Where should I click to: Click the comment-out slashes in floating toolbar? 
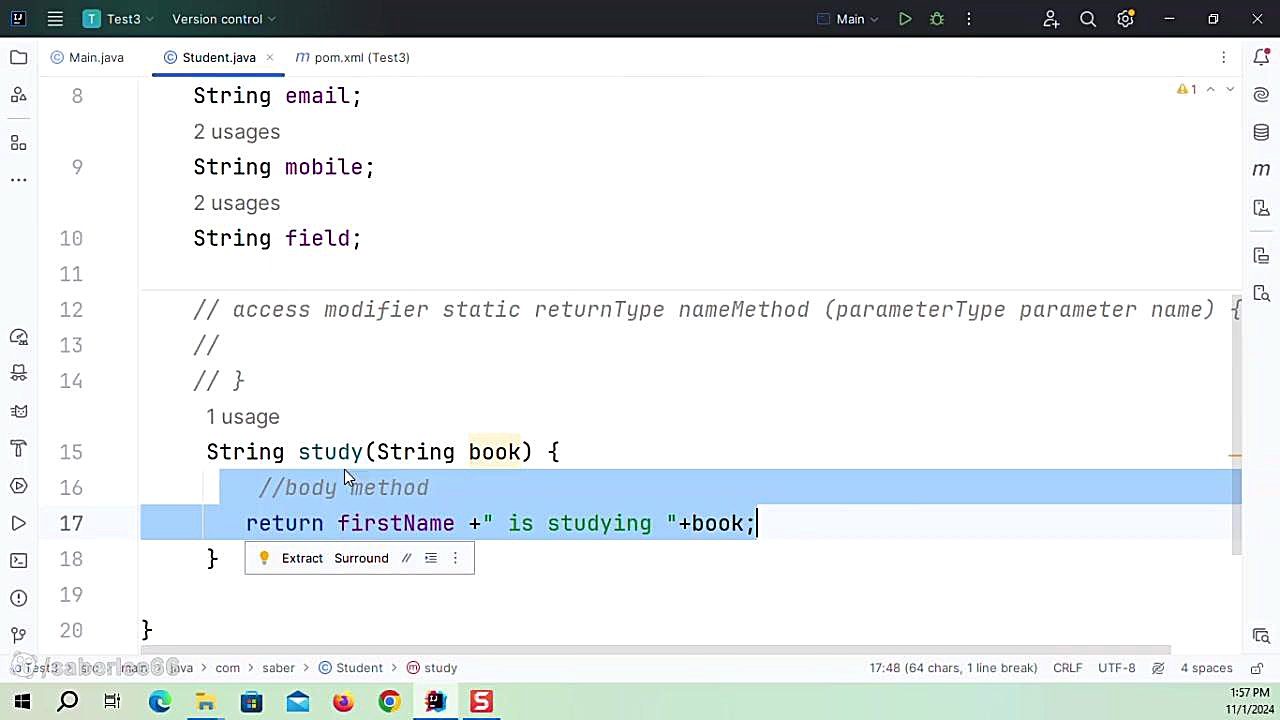(406, 558)
